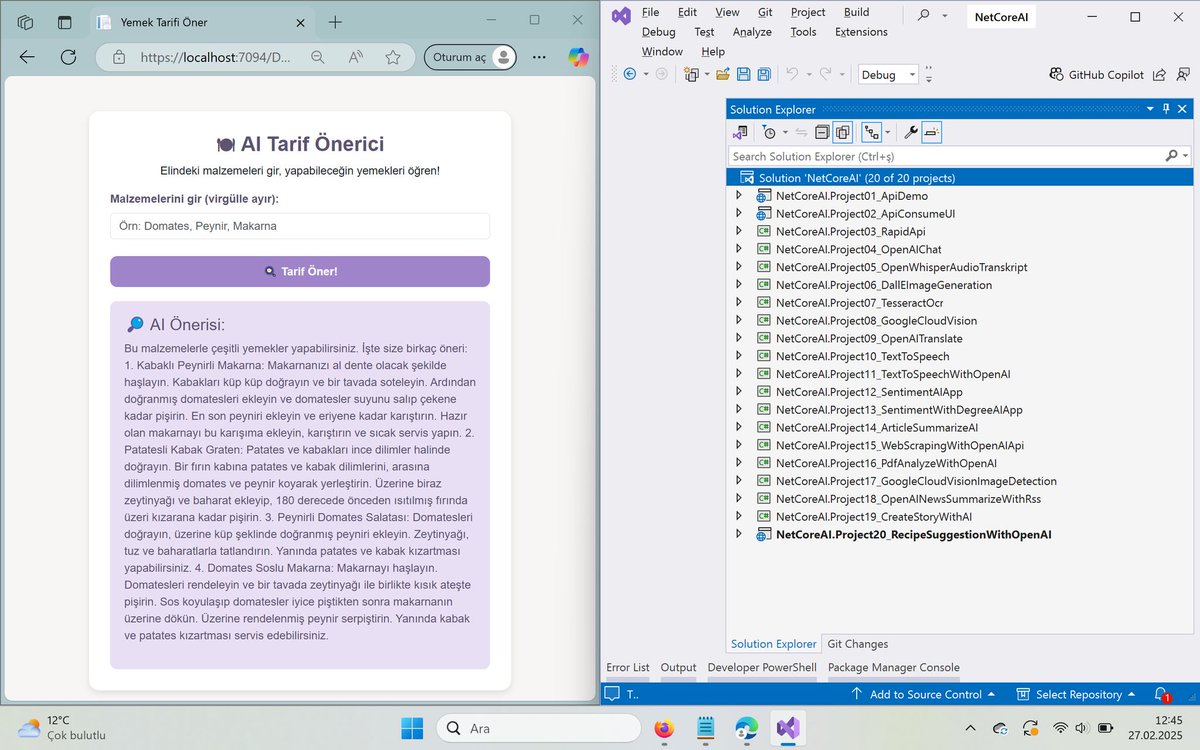Click the refresh button in Edge
Viewport: 1200px width, 750px height.
[x=68, y=58]
